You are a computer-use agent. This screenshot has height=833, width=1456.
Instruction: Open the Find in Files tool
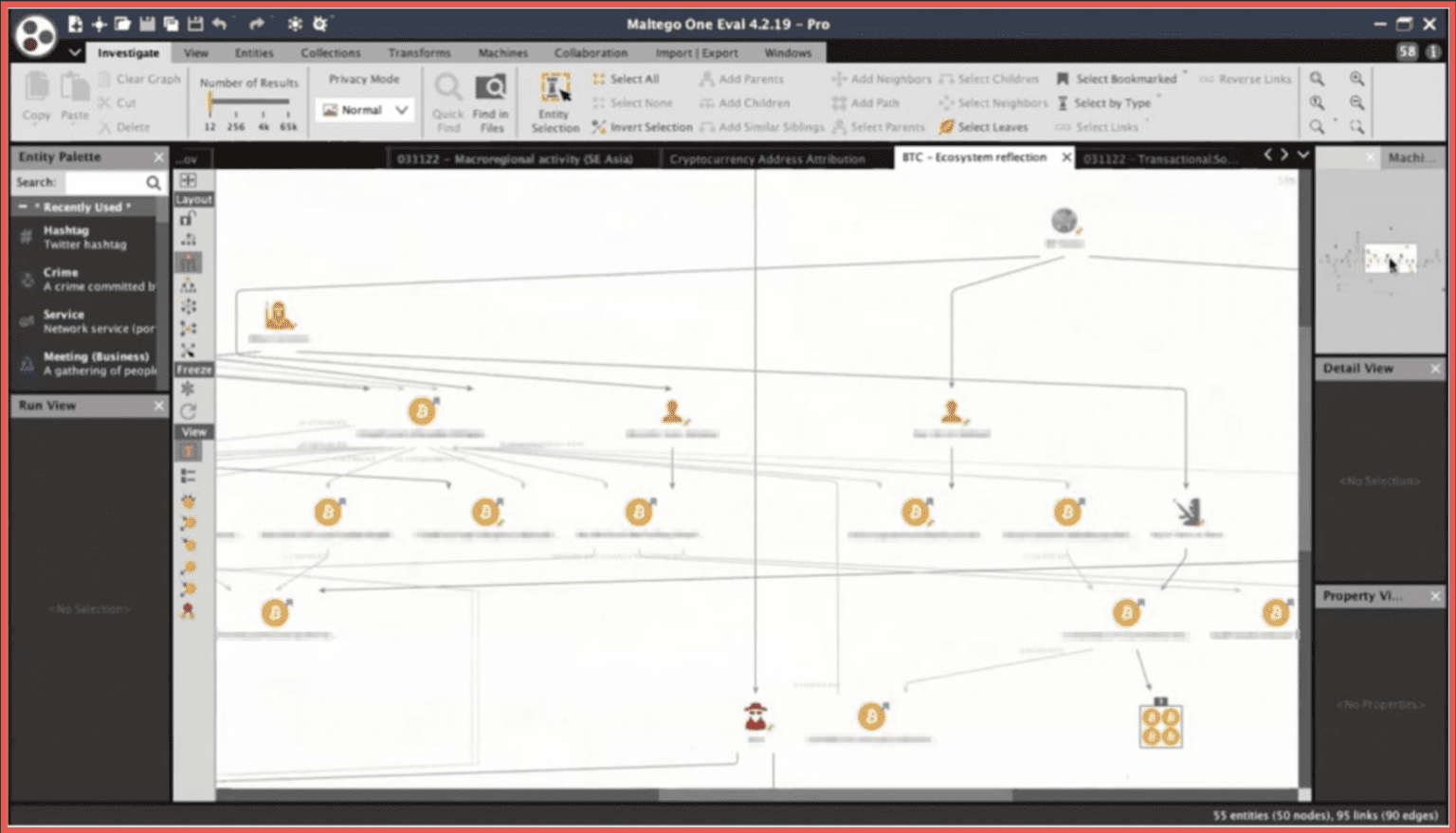point(490,89)
